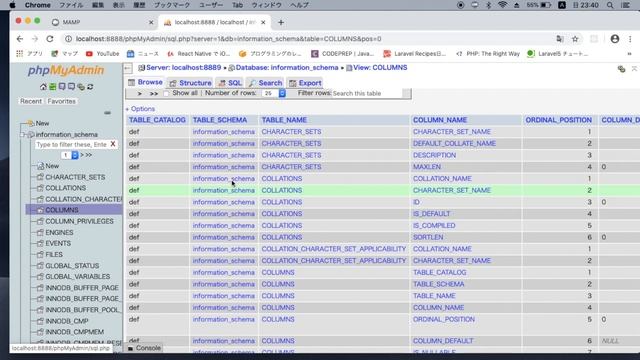Click the table icon next to ENGINES
Screen dimensions: 640x360
[40, 232]
